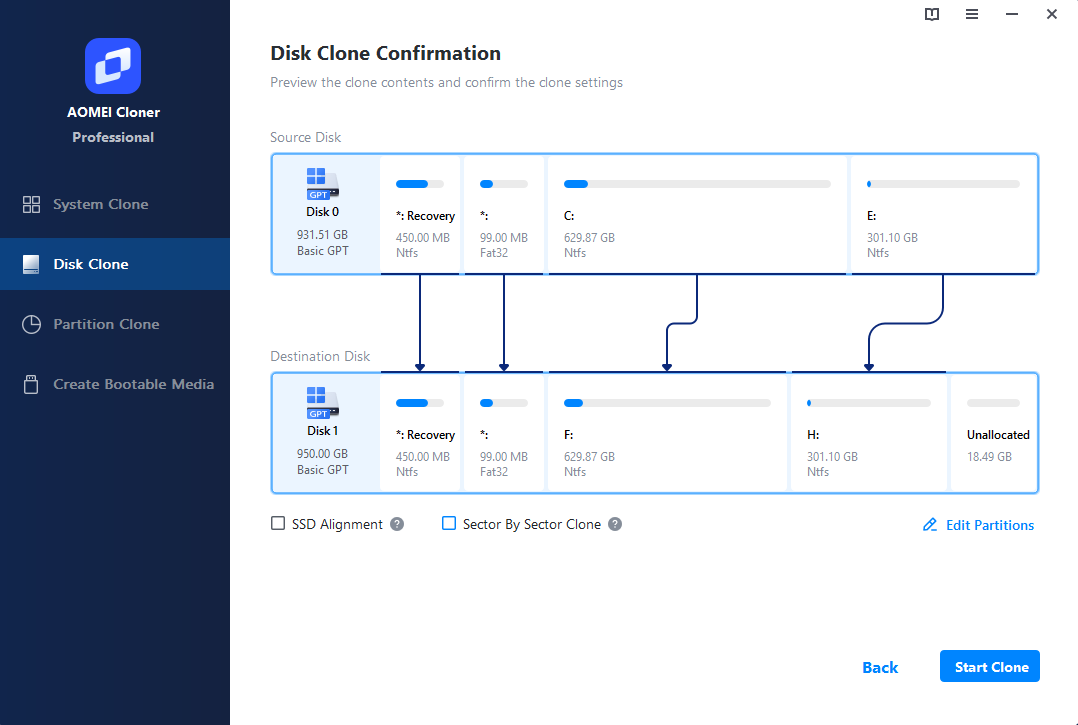
Task: Click the '931.51 GB' source disk size
Action: coord(322,234)
